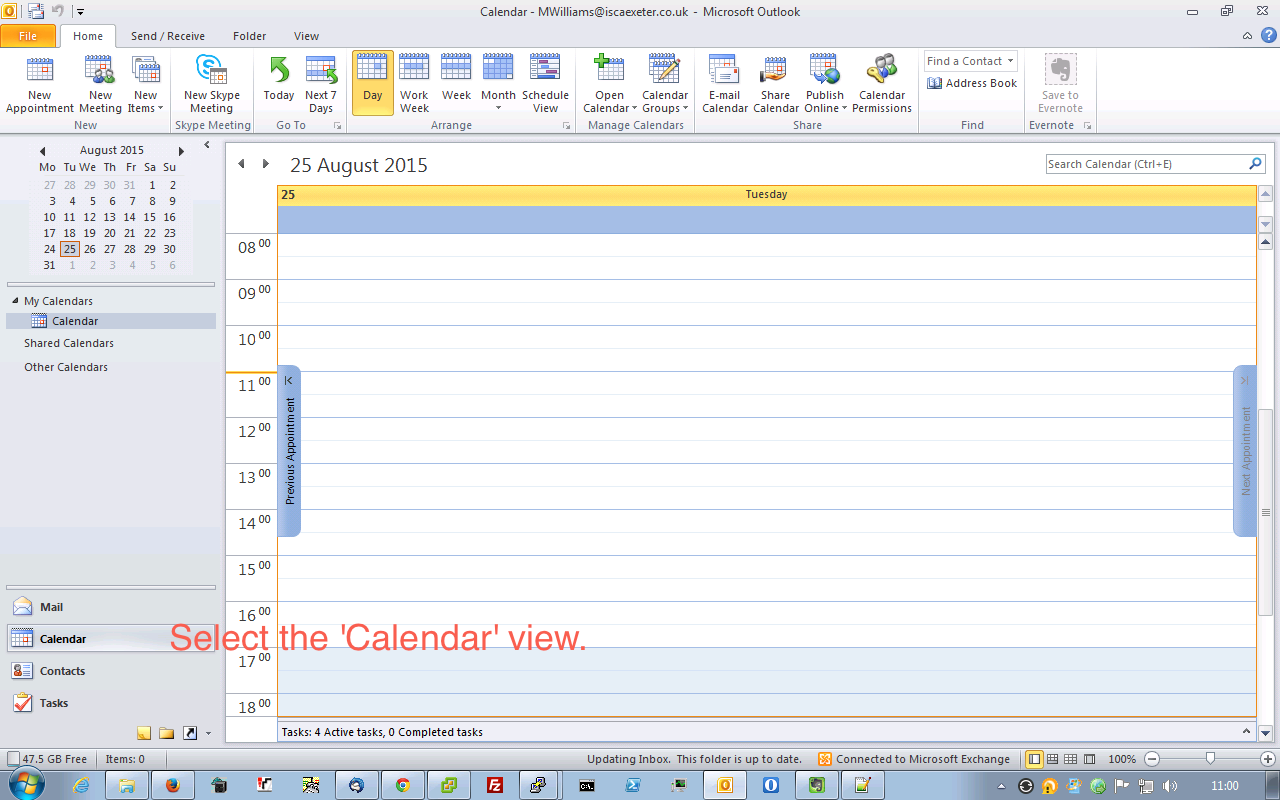Click Save to Evernote
This screenshot has height=800, width=1280.
pyautogui.click(x=1060, y=84)
